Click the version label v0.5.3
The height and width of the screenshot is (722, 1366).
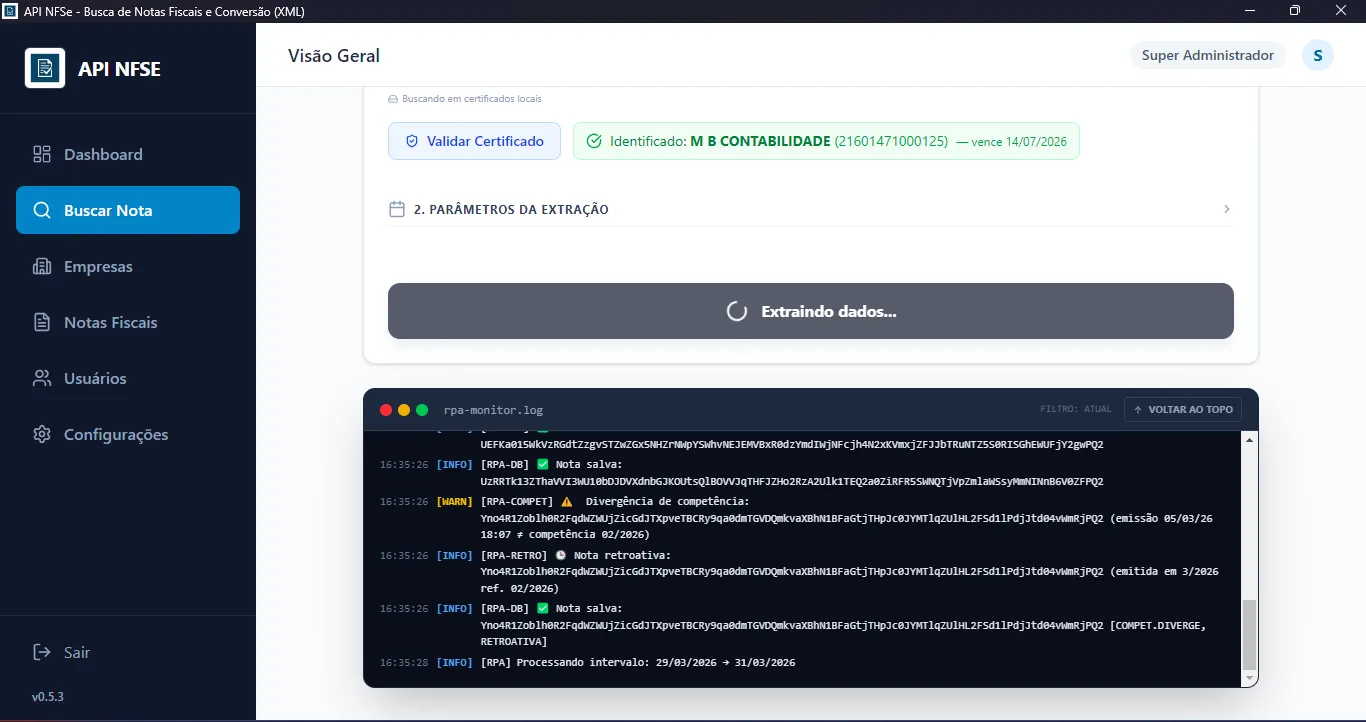tap(48, 696)
